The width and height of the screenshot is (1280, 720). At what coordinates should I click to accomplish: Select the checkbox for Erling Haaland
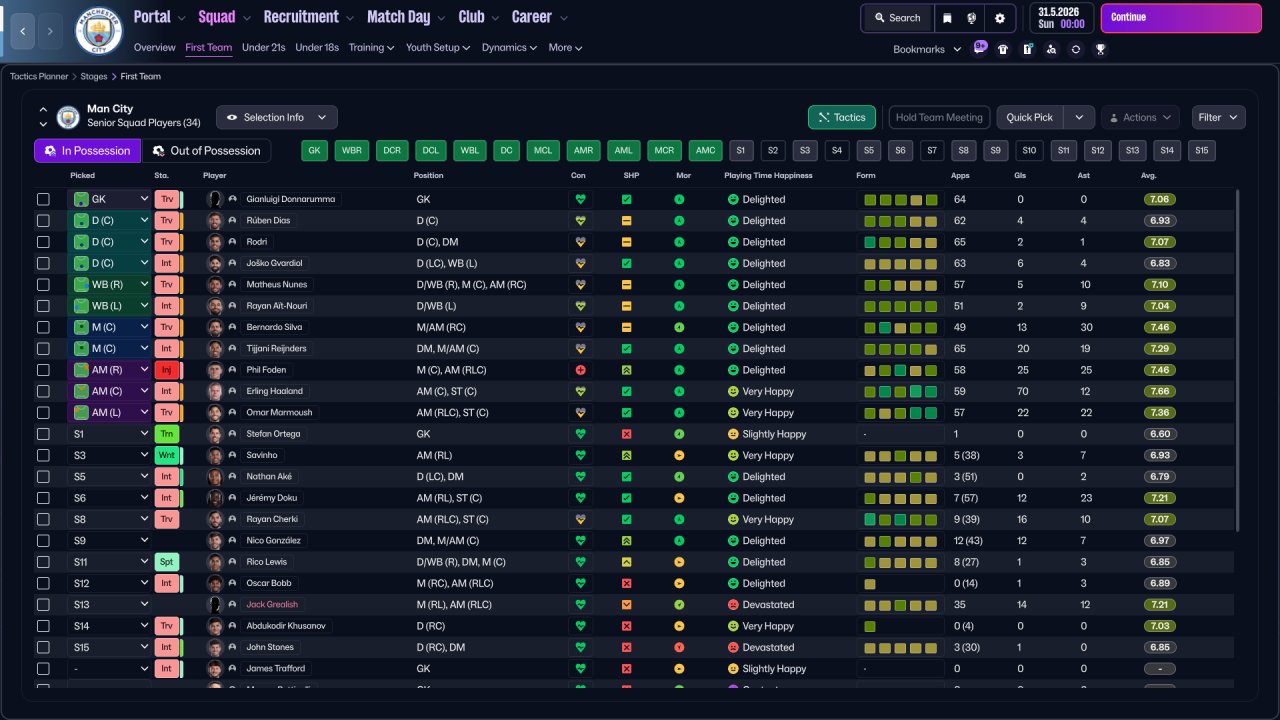pyautogui.click(x=43, y=391)
